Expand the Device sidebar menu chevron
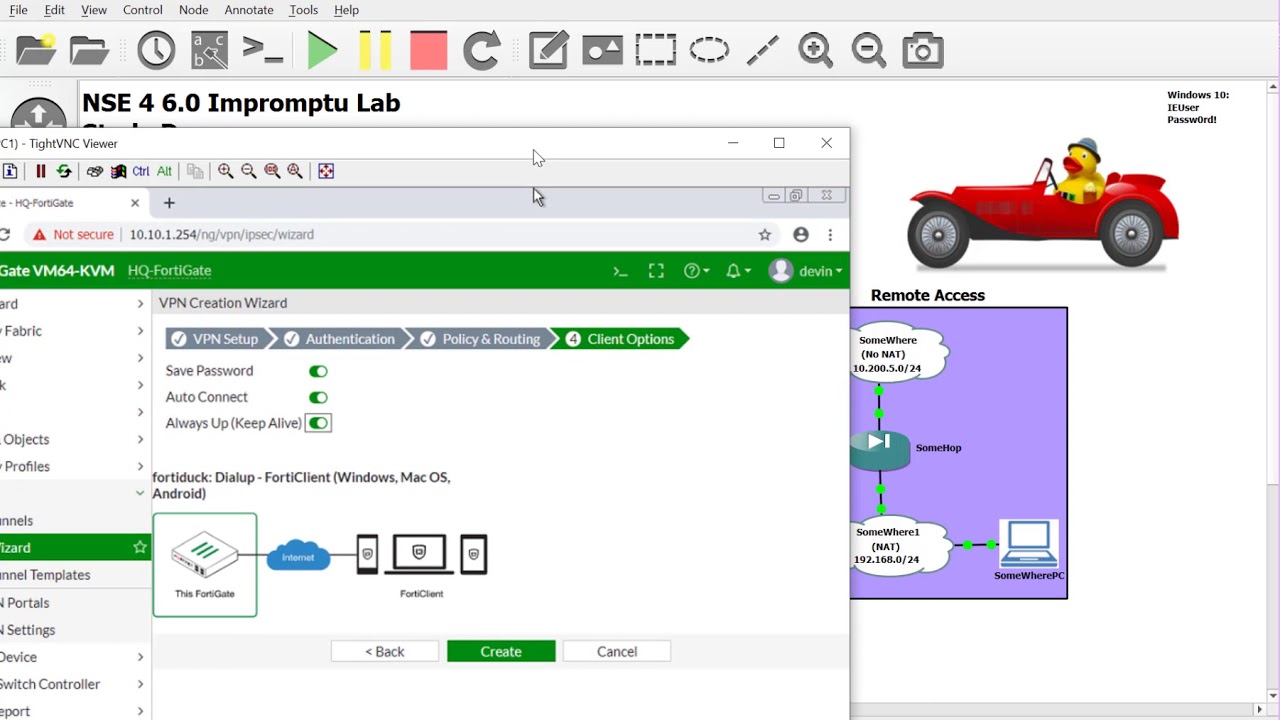 pyautogui.click(x=140, y=657)
